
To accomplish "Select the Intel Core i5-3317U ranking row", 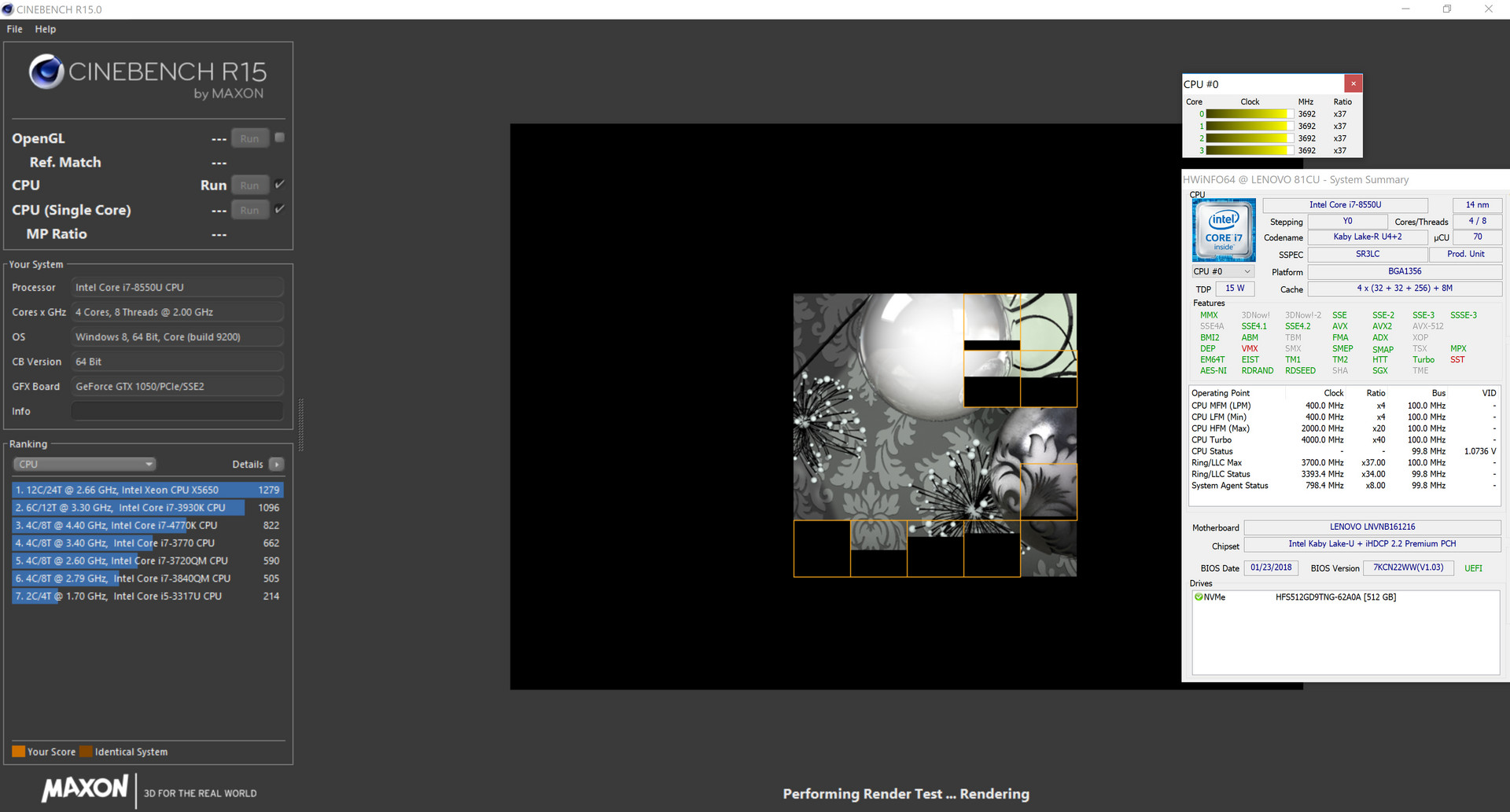I will click(x=148, y=596).
